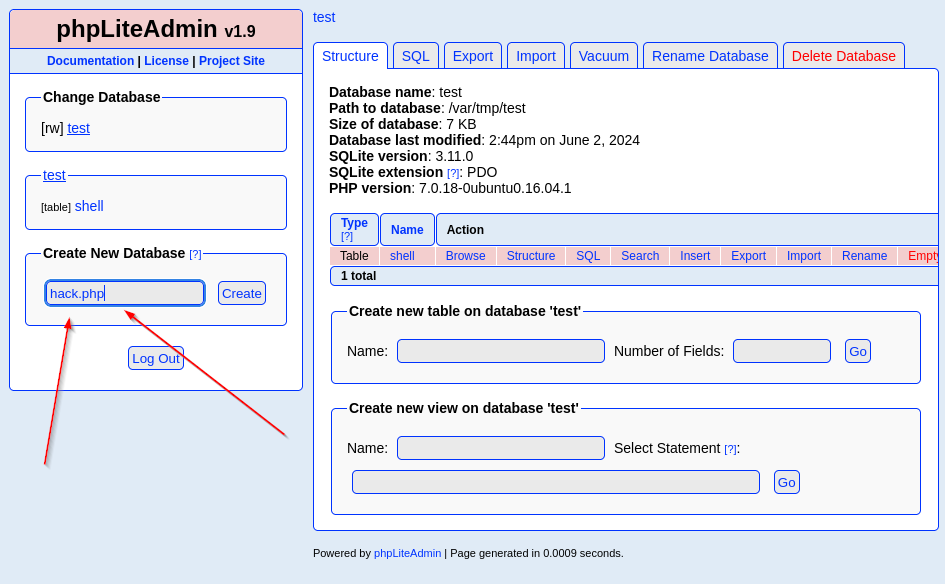Switch to the Vacuum tab

pyautogui.click(x=603, y=56)
